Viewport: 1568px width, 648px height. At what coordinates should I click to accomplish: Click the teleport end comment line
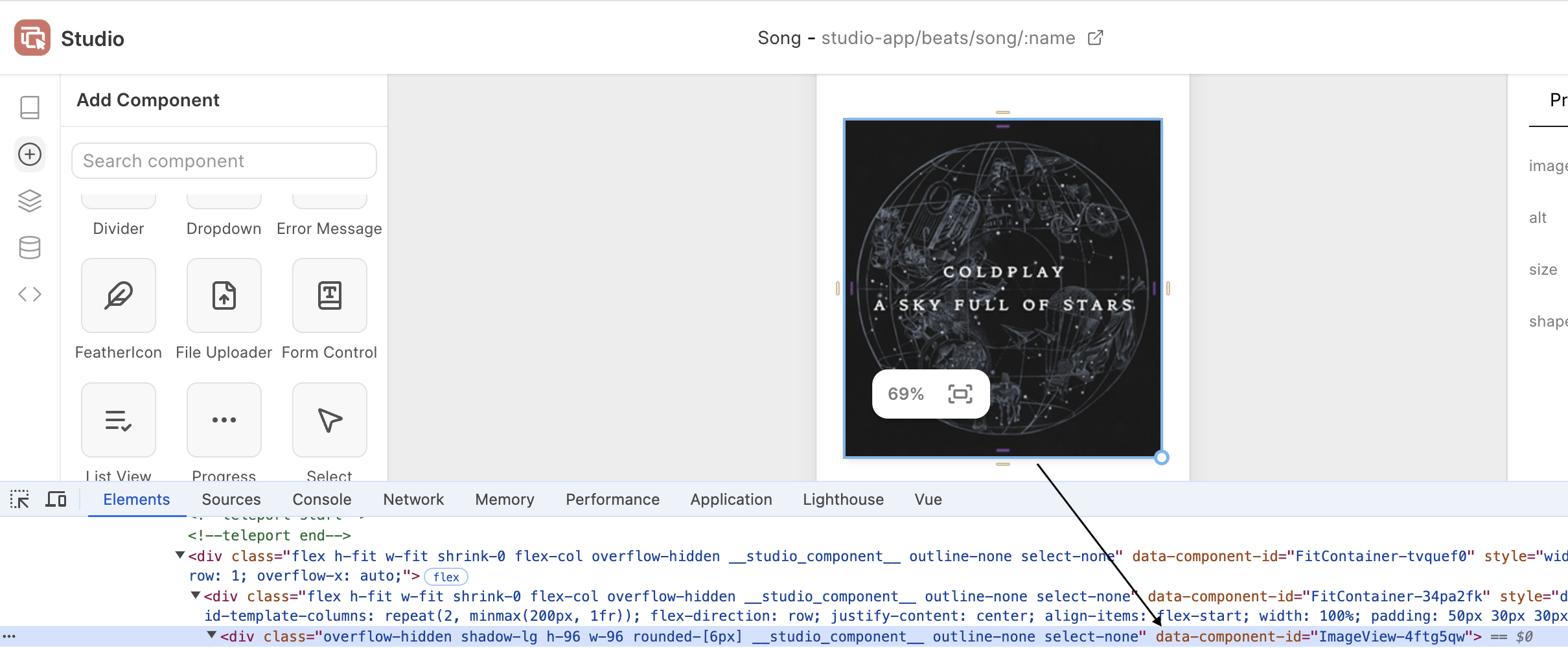point(270,535)
